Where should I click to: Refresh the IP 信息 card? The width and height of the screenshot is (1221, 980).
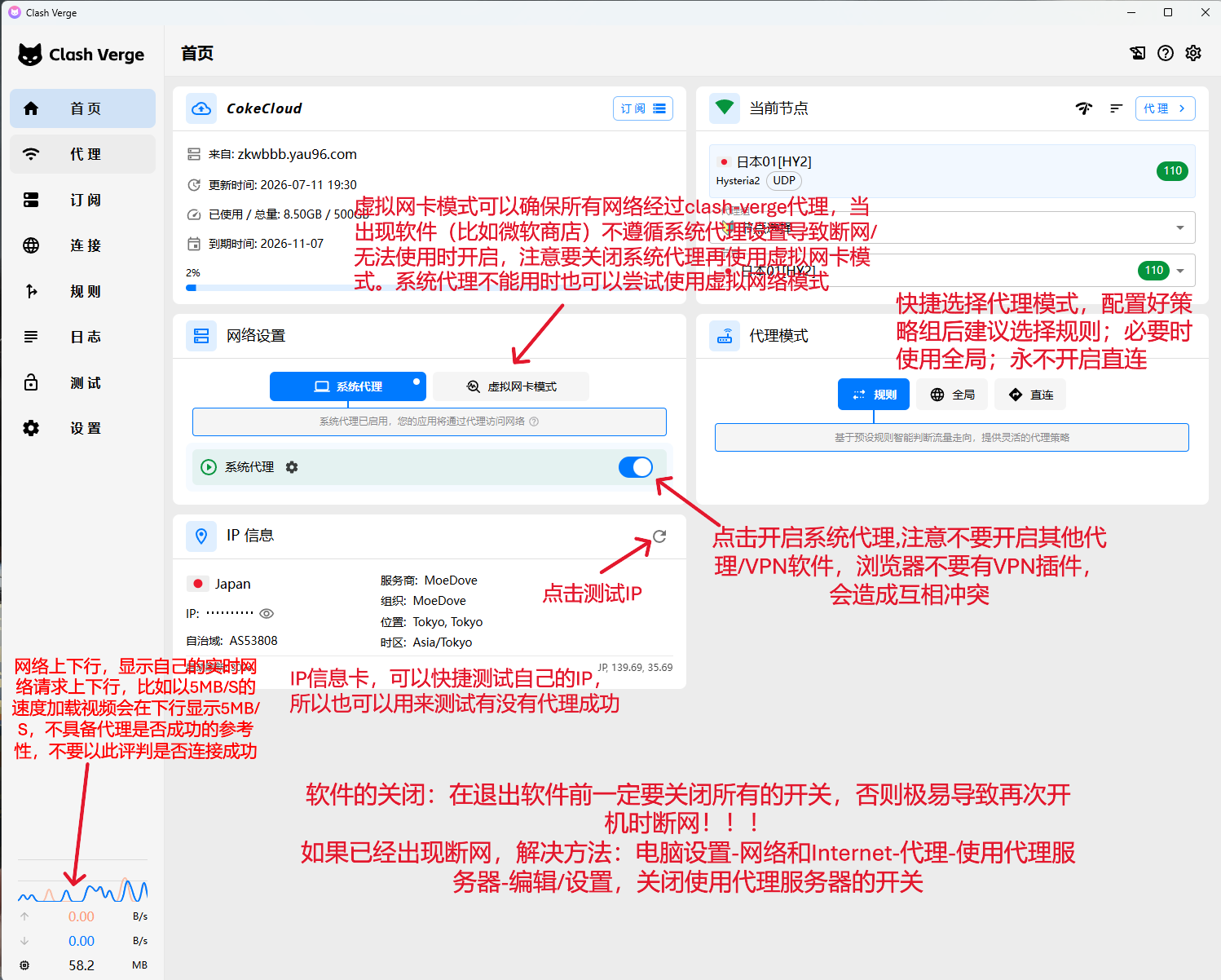tap(659, 536)
